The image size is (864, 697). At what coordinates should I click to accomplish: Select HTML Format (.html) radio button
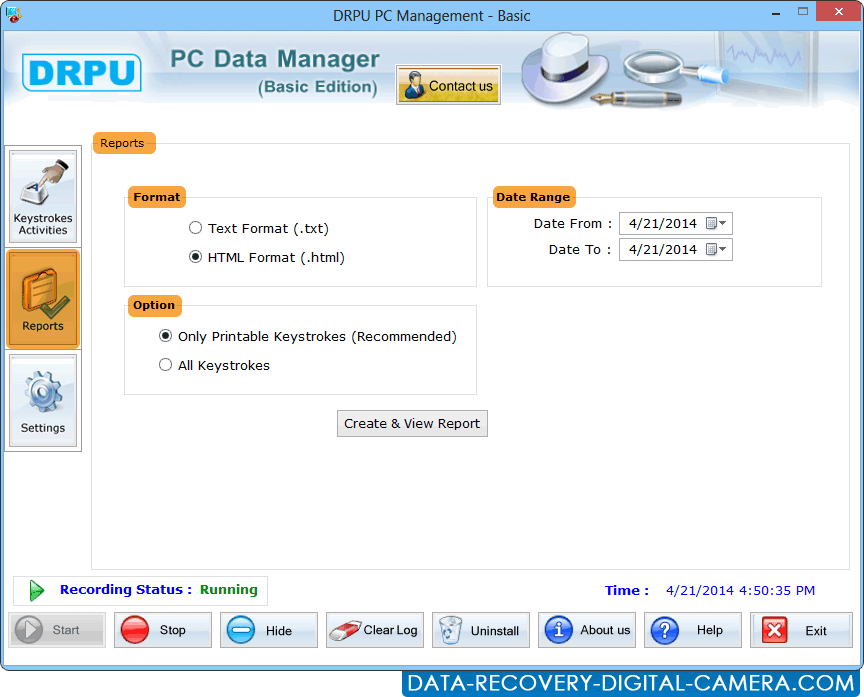(196, 257)
